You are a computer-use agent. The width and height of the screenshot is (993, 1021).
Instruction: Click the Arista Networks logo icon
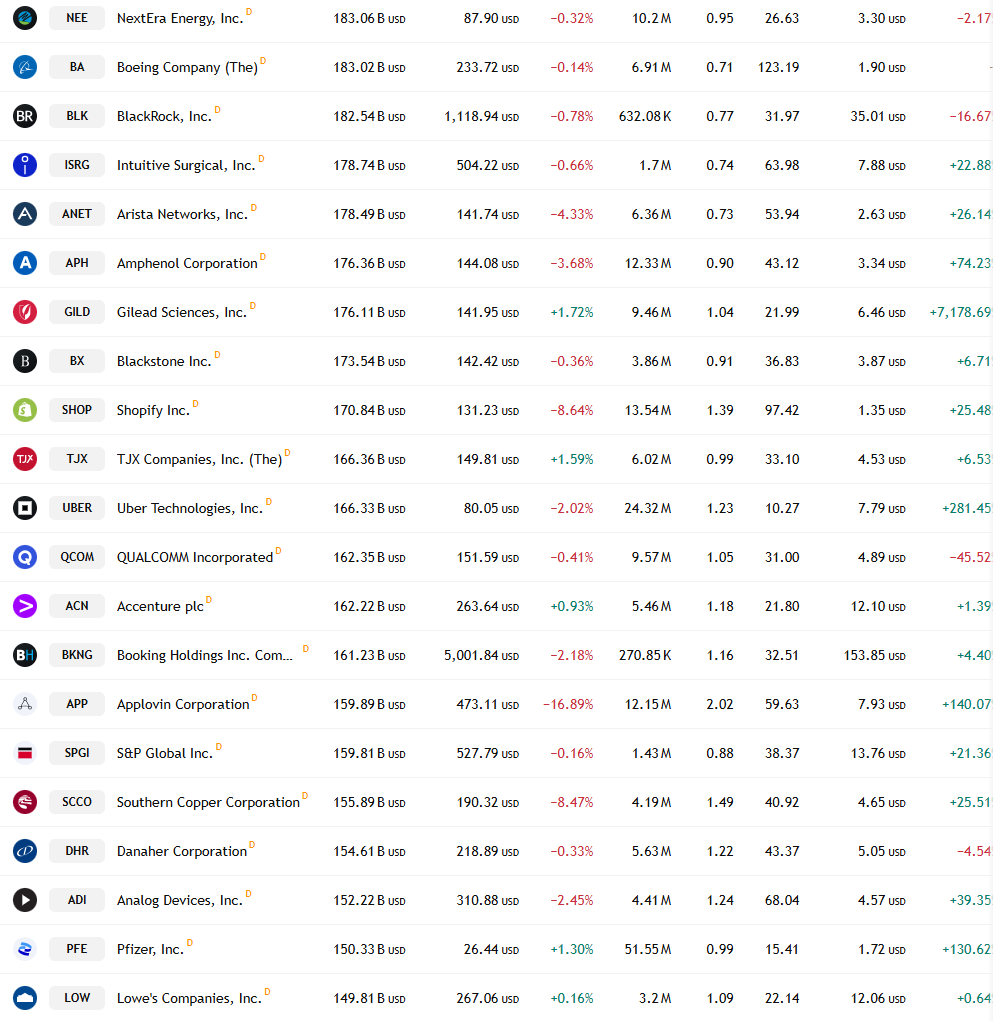(25, 214)
